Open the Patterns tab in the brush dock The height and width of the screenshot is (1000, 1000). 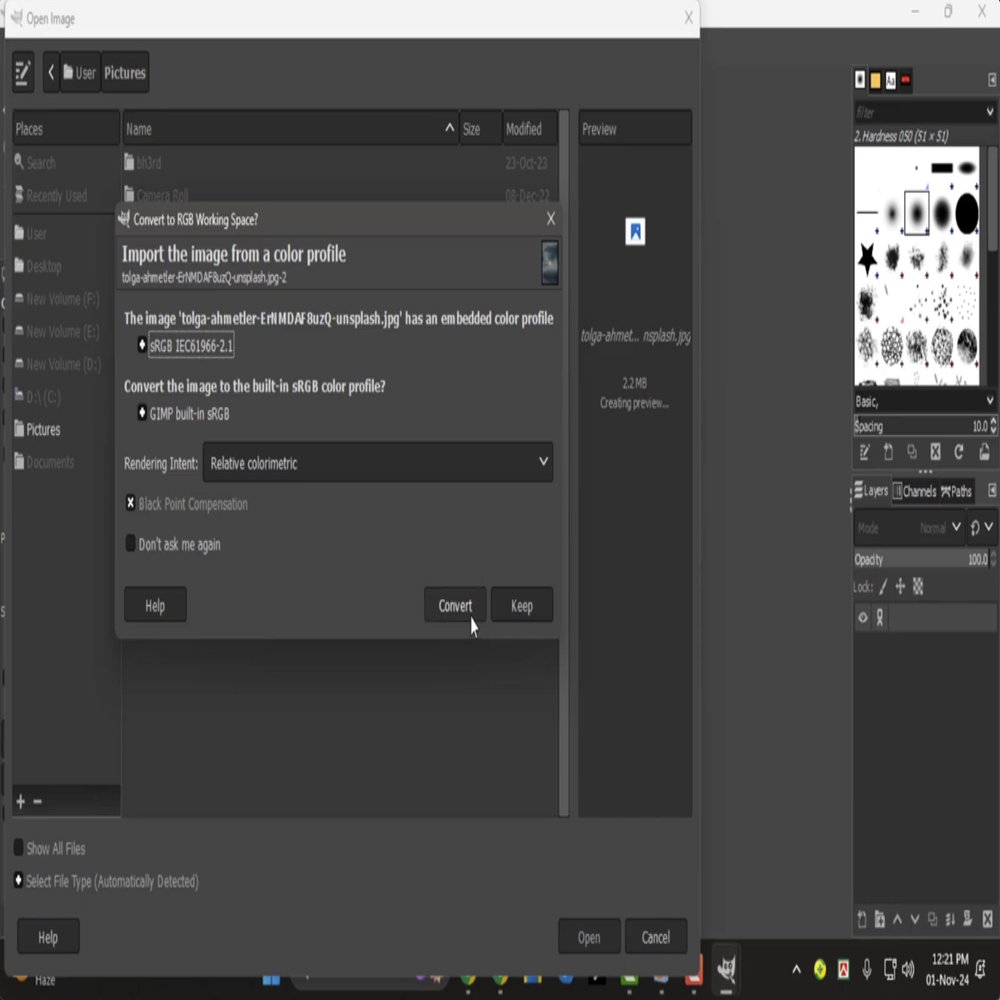click(875, 81)
